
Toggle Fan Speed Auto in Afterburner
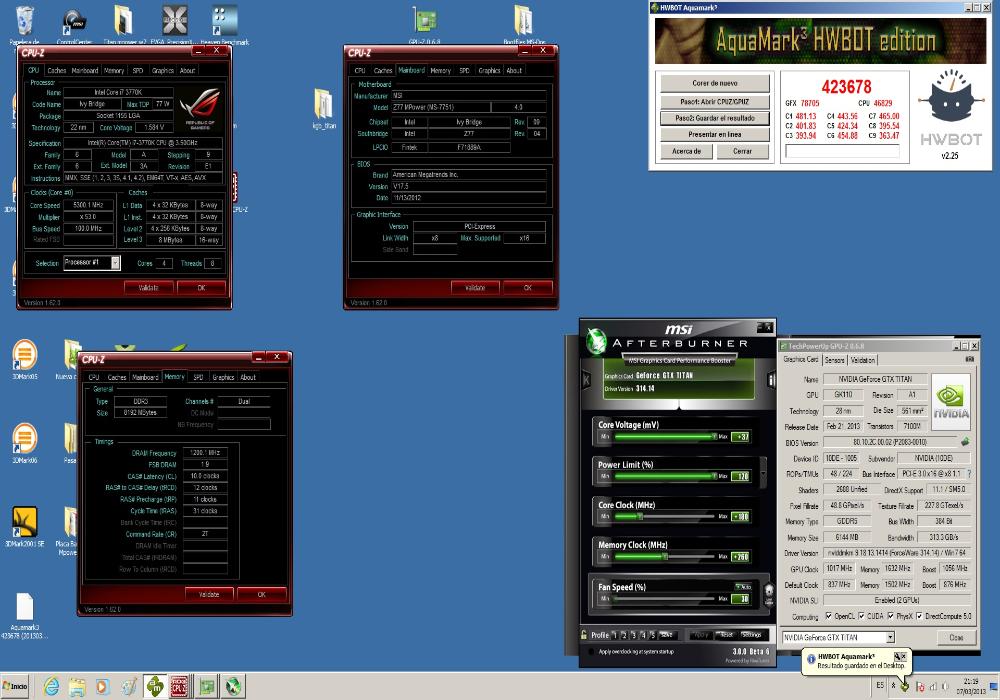pyautogui.click(x=743, y=587)
